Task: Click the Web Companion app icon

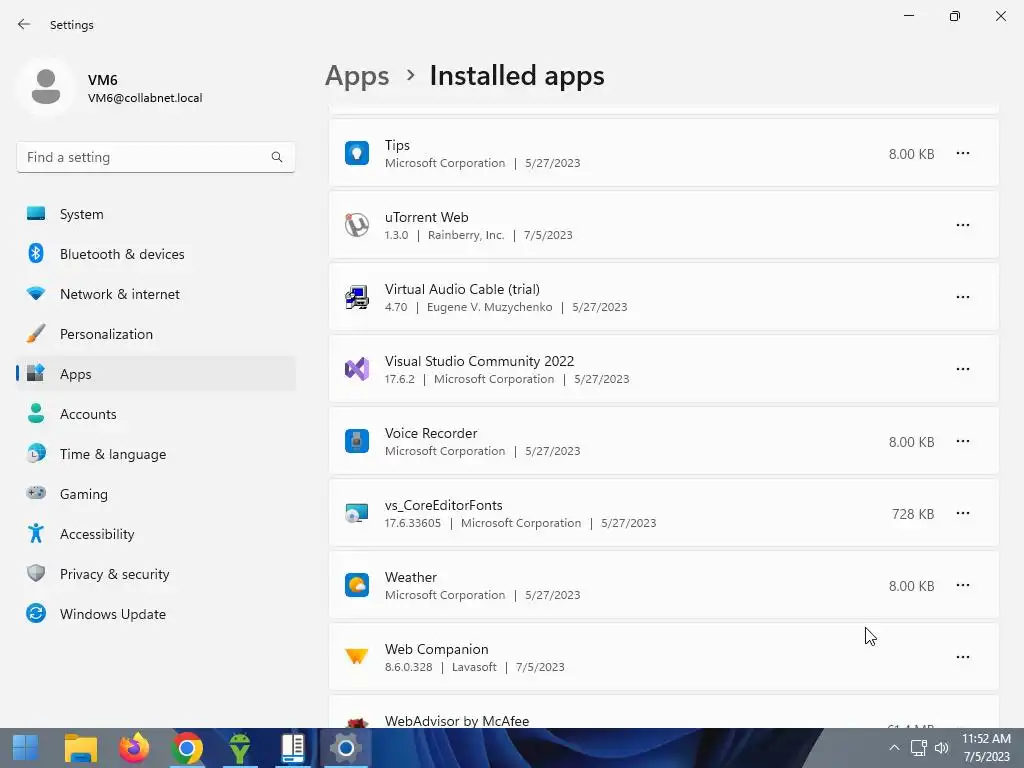Action: 357,657
